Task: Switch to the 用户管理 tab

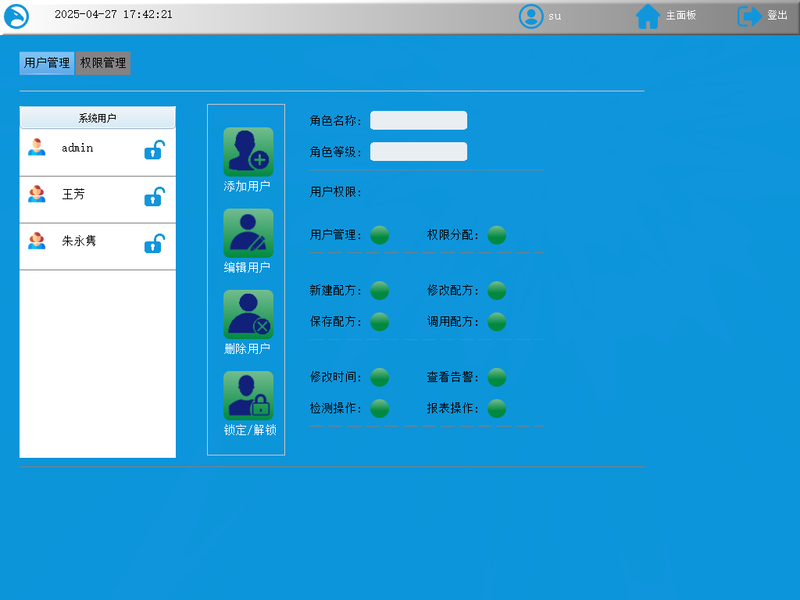Action: click(x=46, y=63)
